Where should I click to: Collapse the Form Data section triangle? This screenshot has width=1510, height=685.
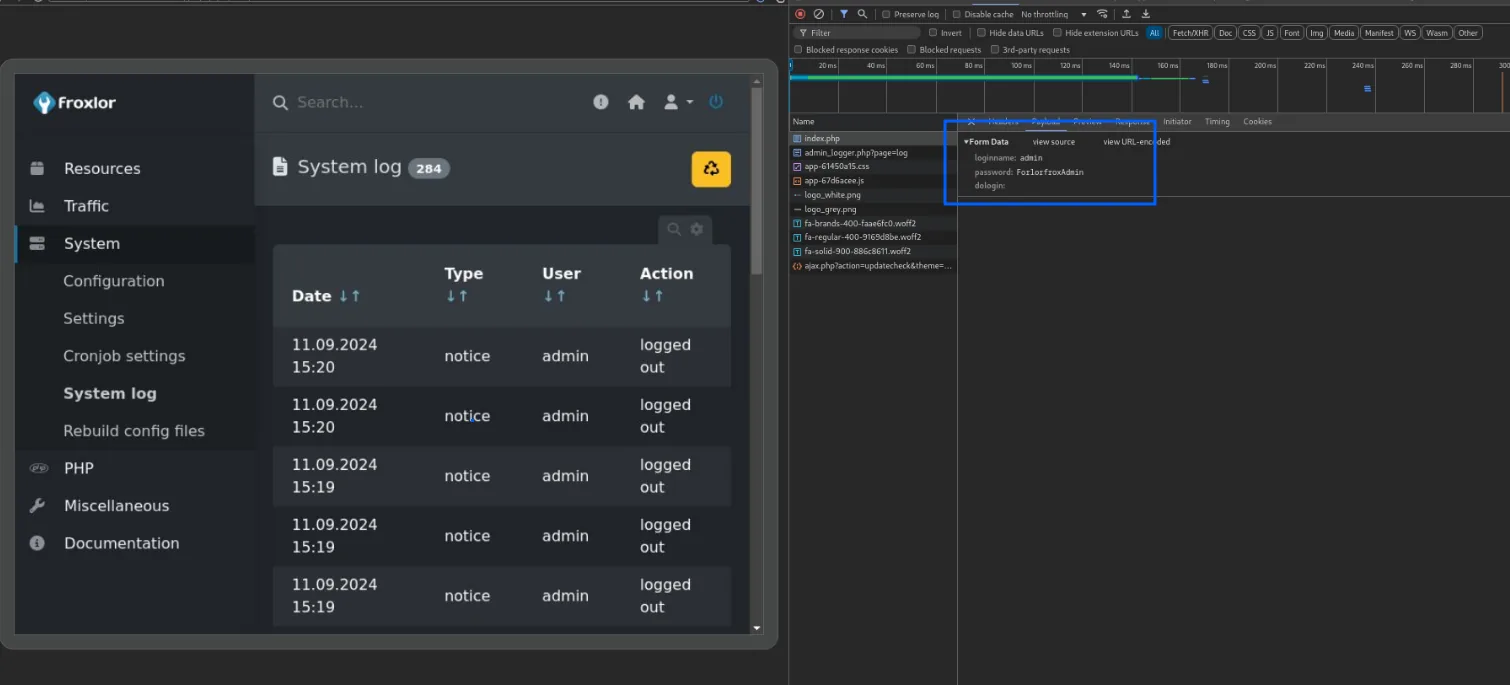coord(966,142)
